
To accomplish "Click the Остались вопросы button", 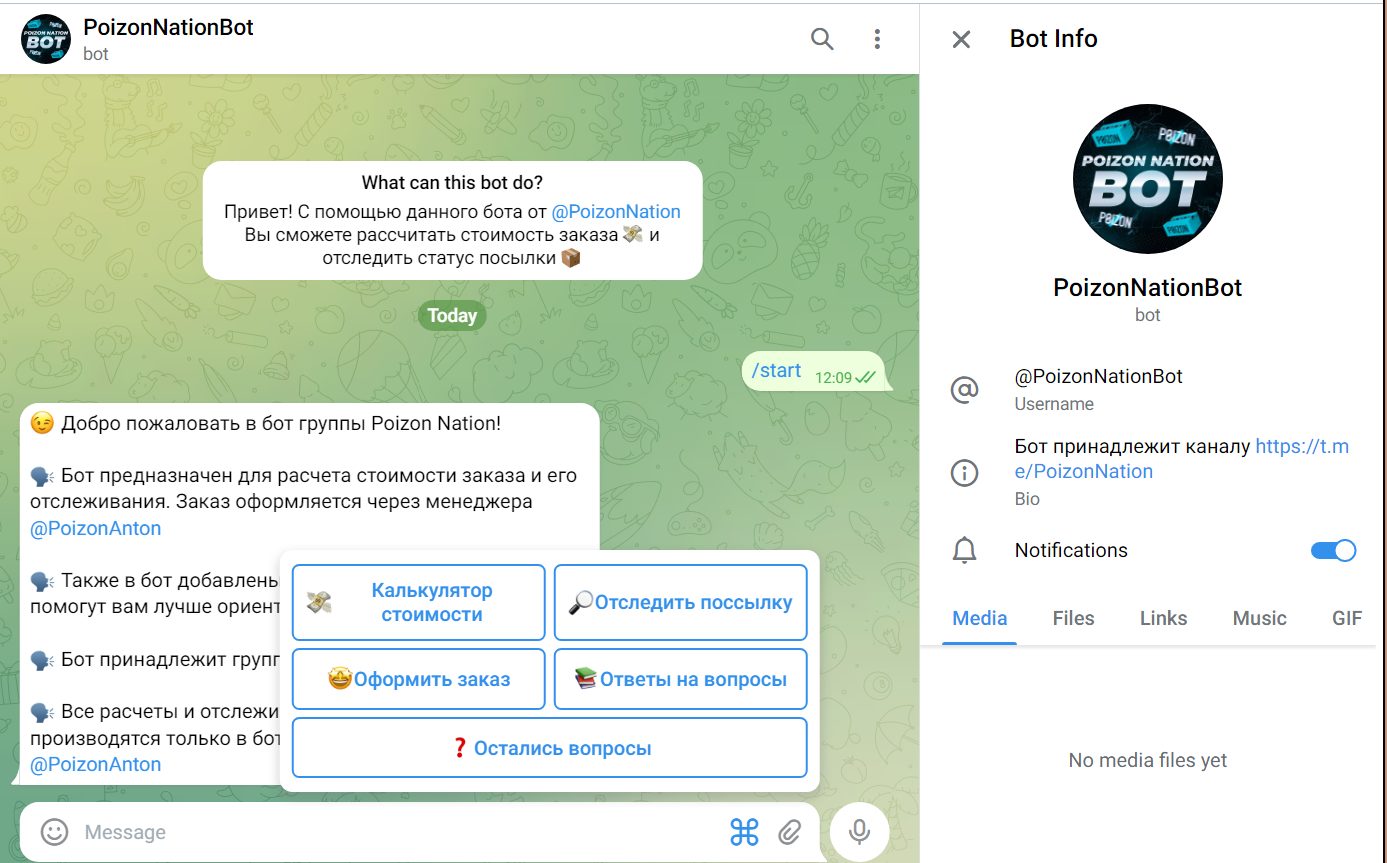I will click(550, 748).
